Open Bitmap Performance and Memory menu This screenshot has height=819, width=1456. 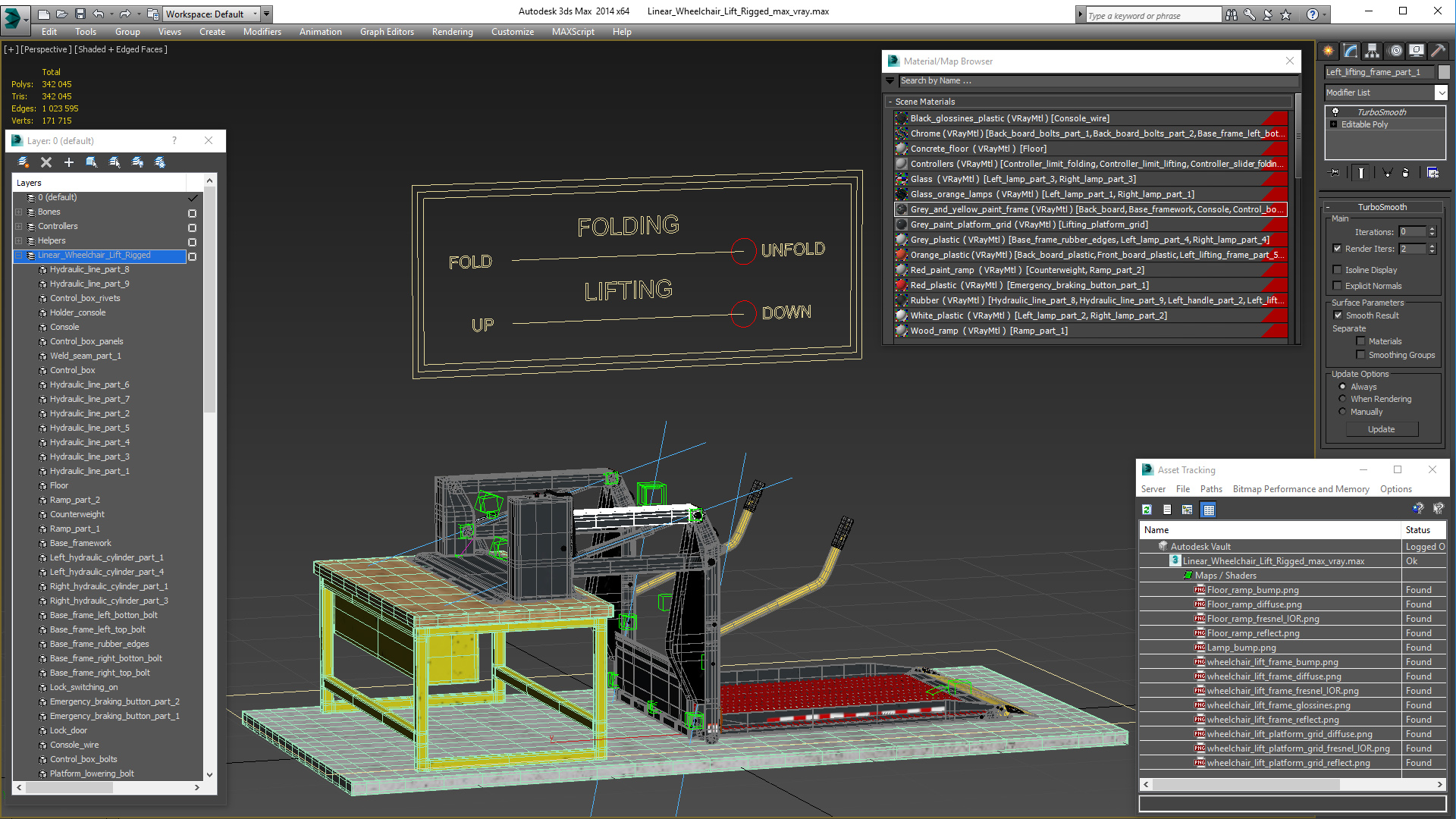[x=1301, y=489]
